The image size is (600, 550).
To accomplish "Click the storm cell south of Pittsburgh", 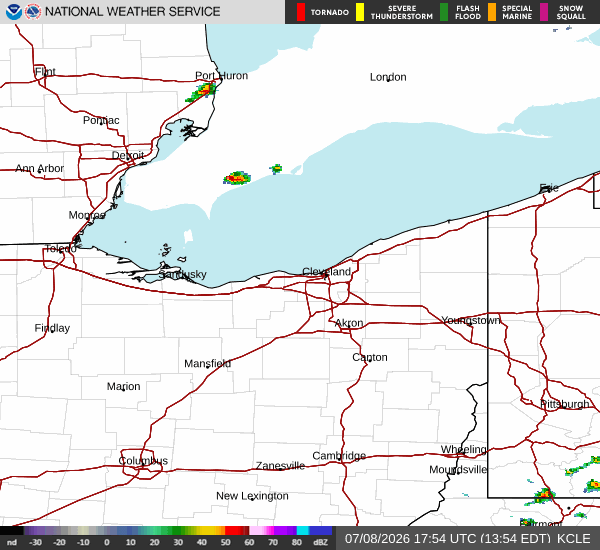I will pos(541,497).
